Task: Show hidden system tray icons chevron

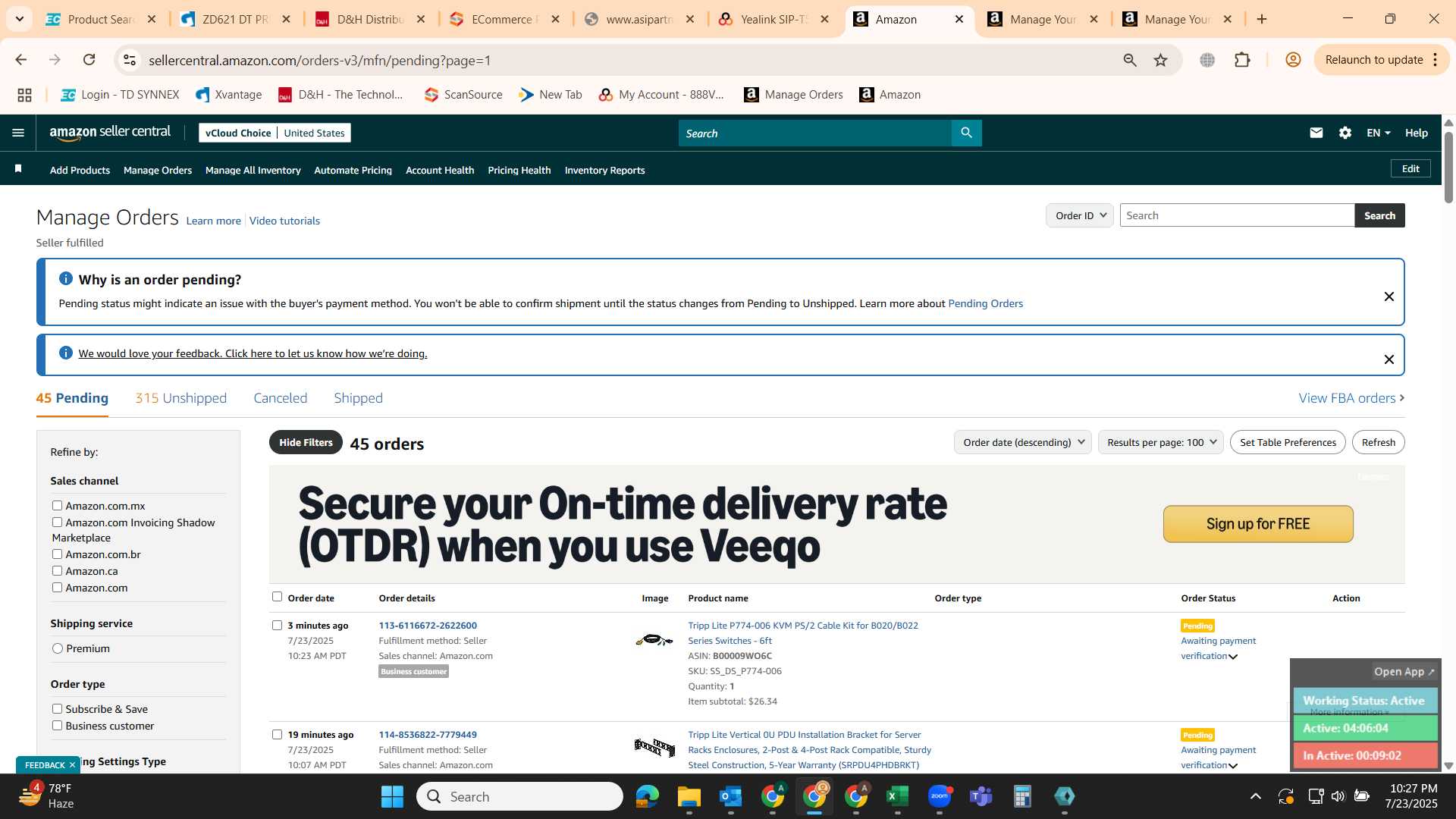Action: [x=1256, y=796]
